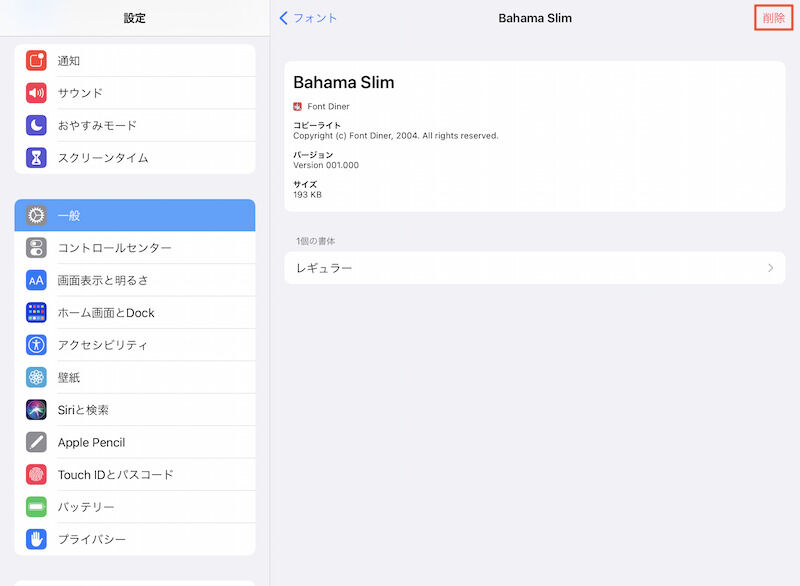800x586 pixels.
Task: Tap the Touch ID fingerprint icon
Action: coord(36,474)
